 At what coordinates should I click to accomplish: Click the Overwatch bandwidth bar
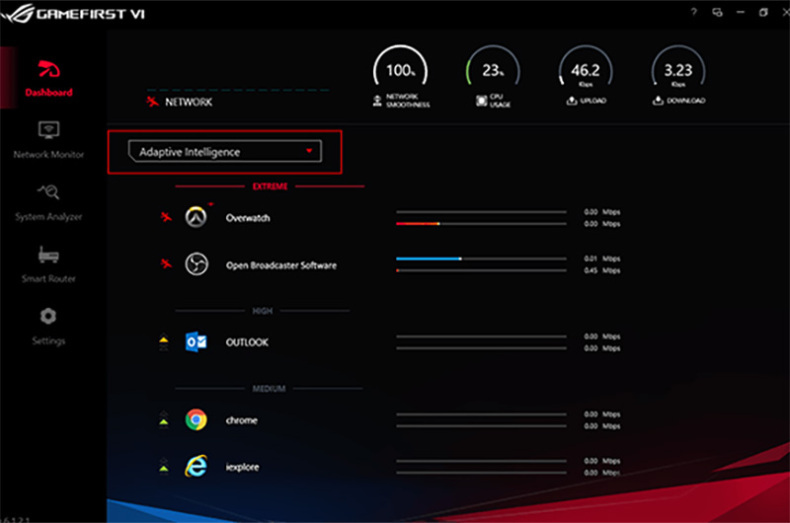481,218
